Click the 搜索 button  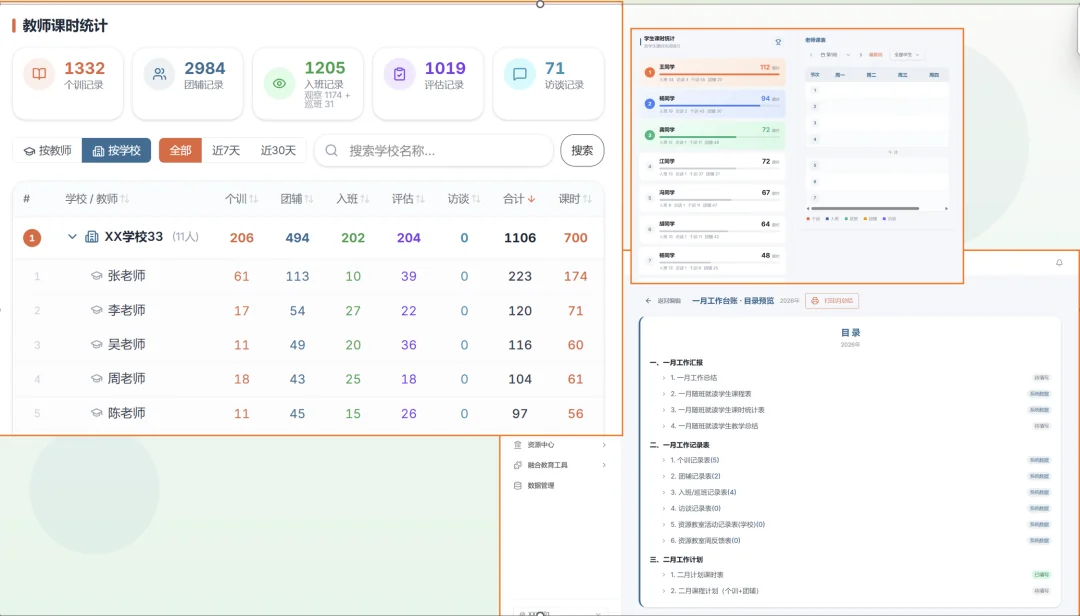[582, 150]
